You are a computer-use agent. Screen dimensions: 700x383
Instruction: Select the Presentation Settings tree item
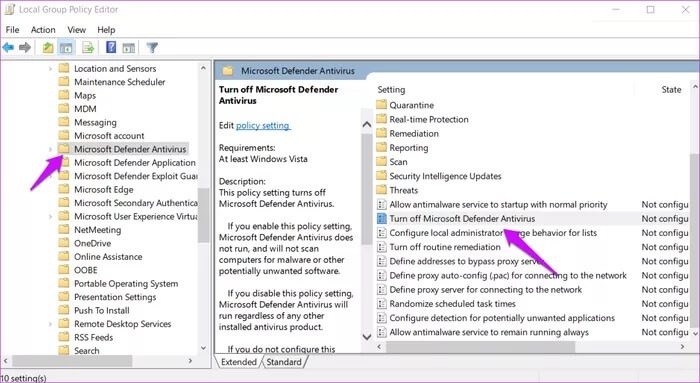[x=115, y=297]
